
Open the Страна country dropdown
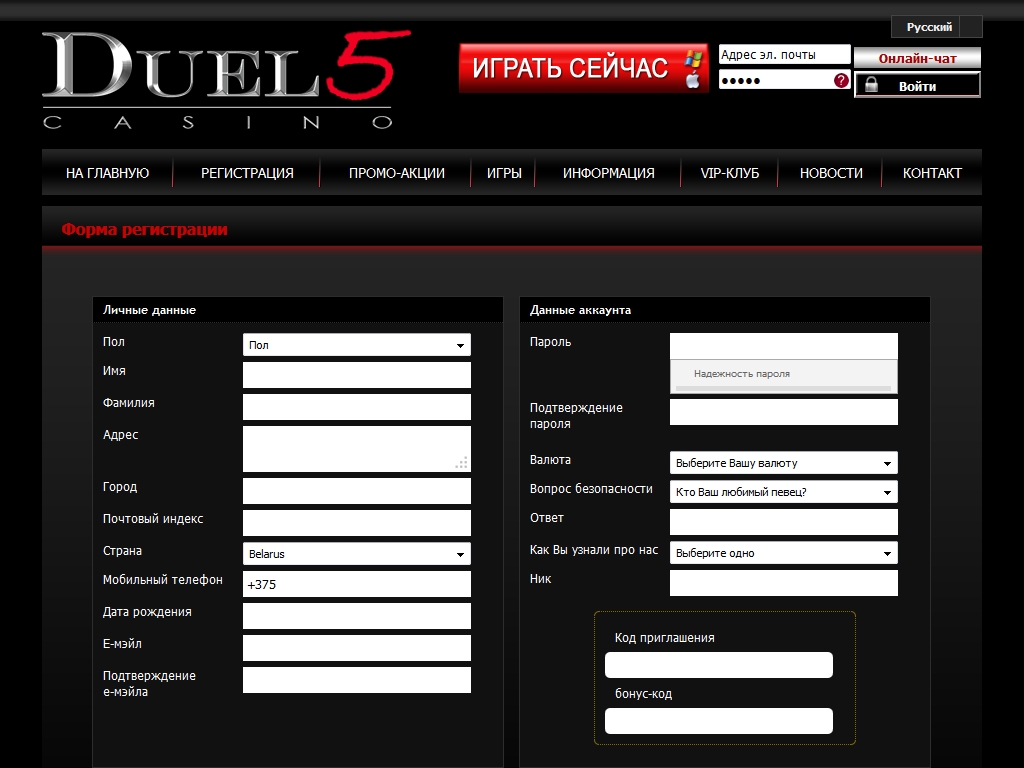[357, 554]
